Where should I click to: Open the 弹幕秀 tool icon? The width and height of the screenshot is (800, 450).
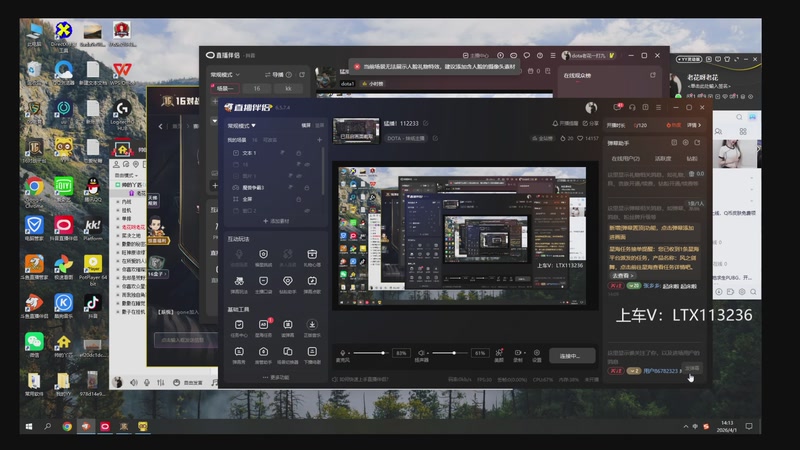[x=239, y=352]
